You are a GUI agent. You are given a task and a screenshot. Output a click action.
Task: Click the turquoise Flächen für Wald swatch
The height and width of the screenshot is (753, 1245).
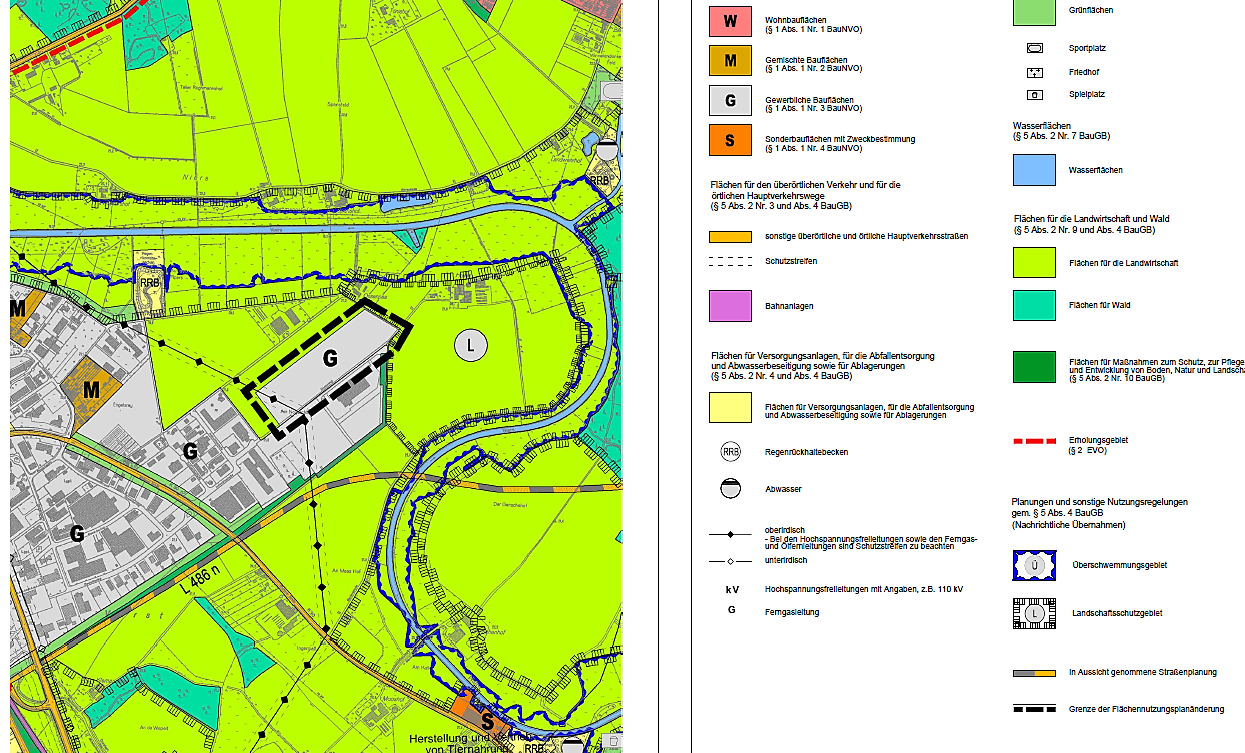coord(1034,305)
